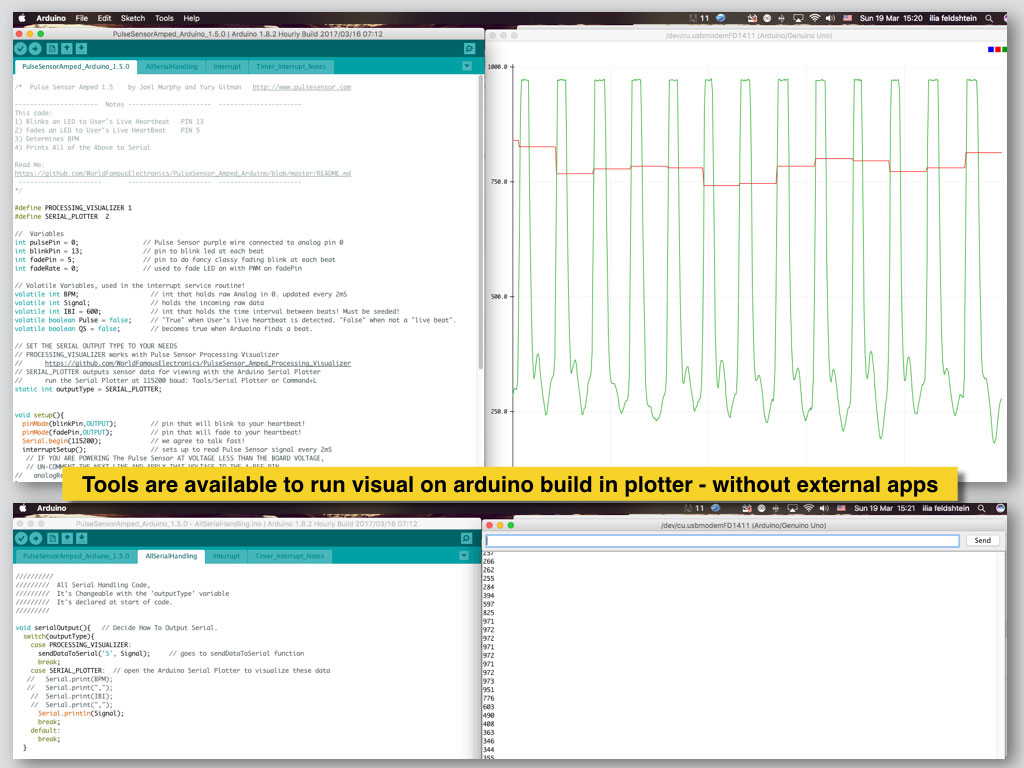Click '#define SERIAL_PLOTTER 2' code line
1024x768 pixels.
pos(62,217)
